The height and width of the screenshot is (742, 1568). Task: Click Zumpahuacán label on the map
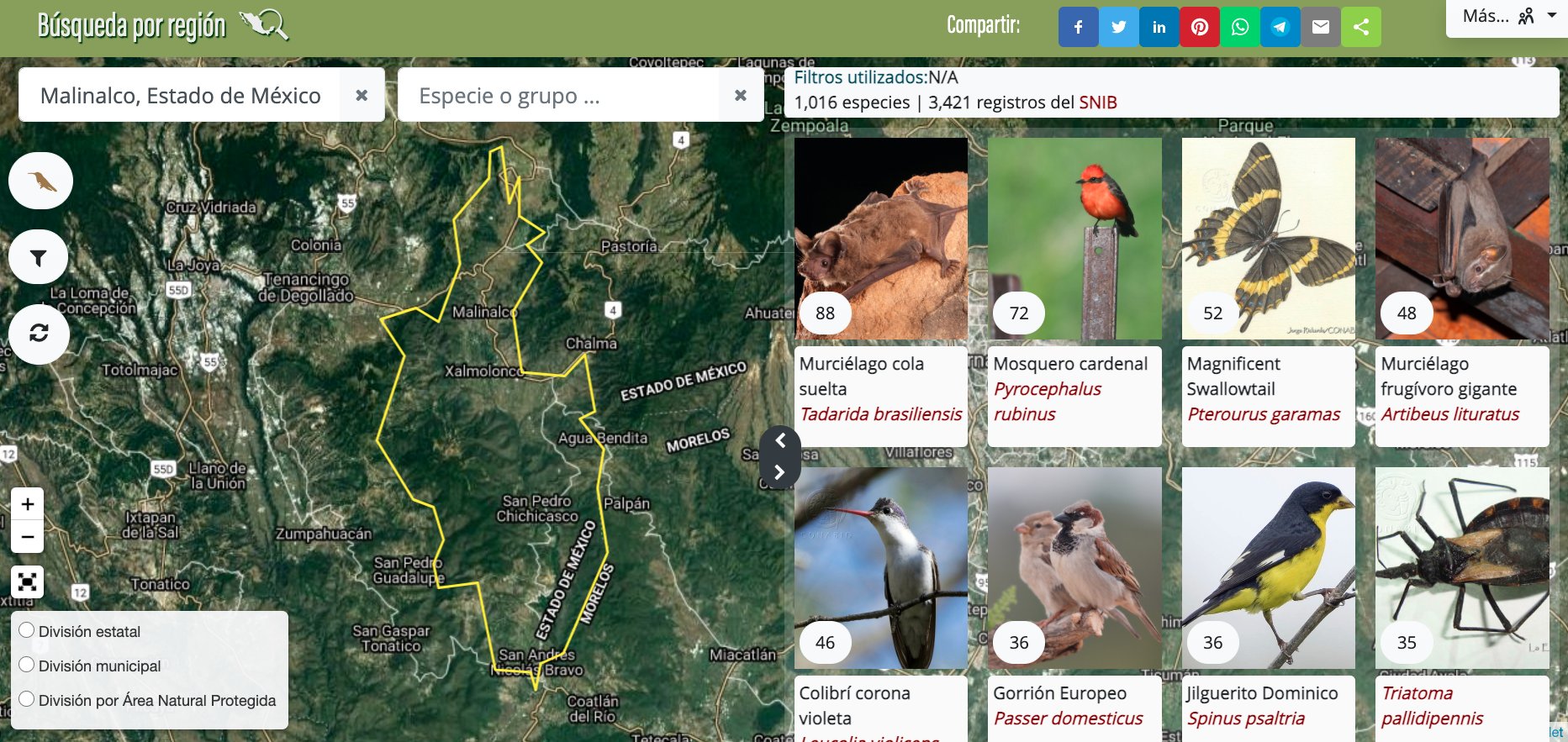pos(324,534)
